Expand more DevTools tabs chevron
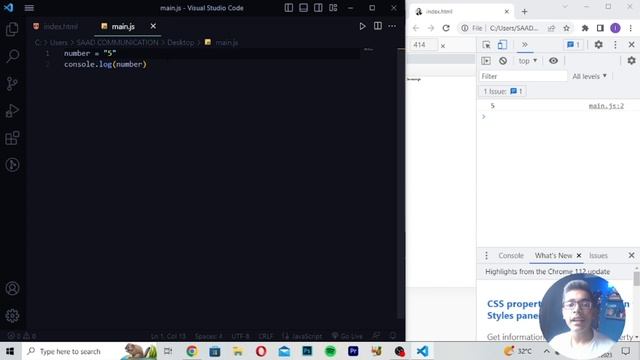Screen dimensions: 640x360 pos(524,44)
